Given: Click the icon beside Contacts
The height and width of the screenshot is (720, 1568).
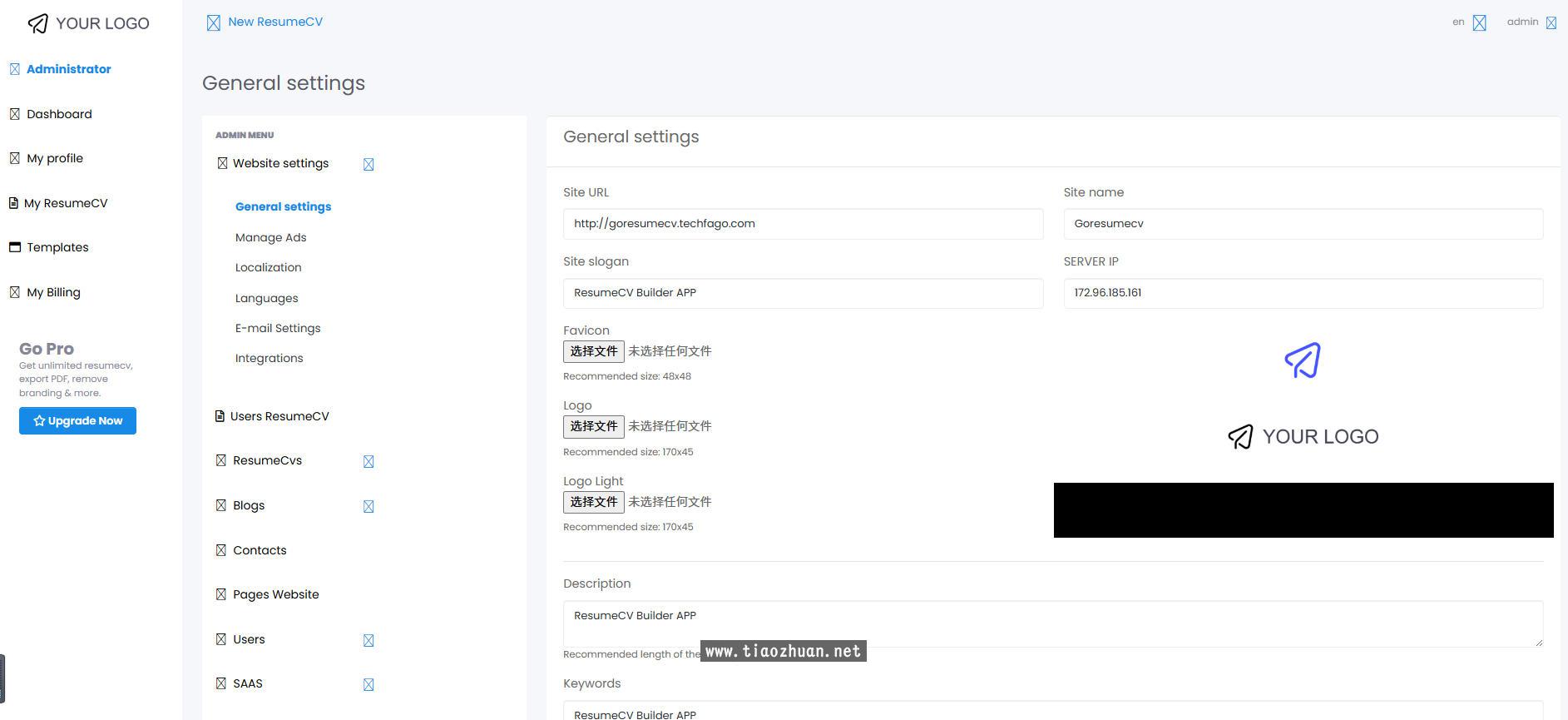Looking at the screenshot, I should coord(220,550).
